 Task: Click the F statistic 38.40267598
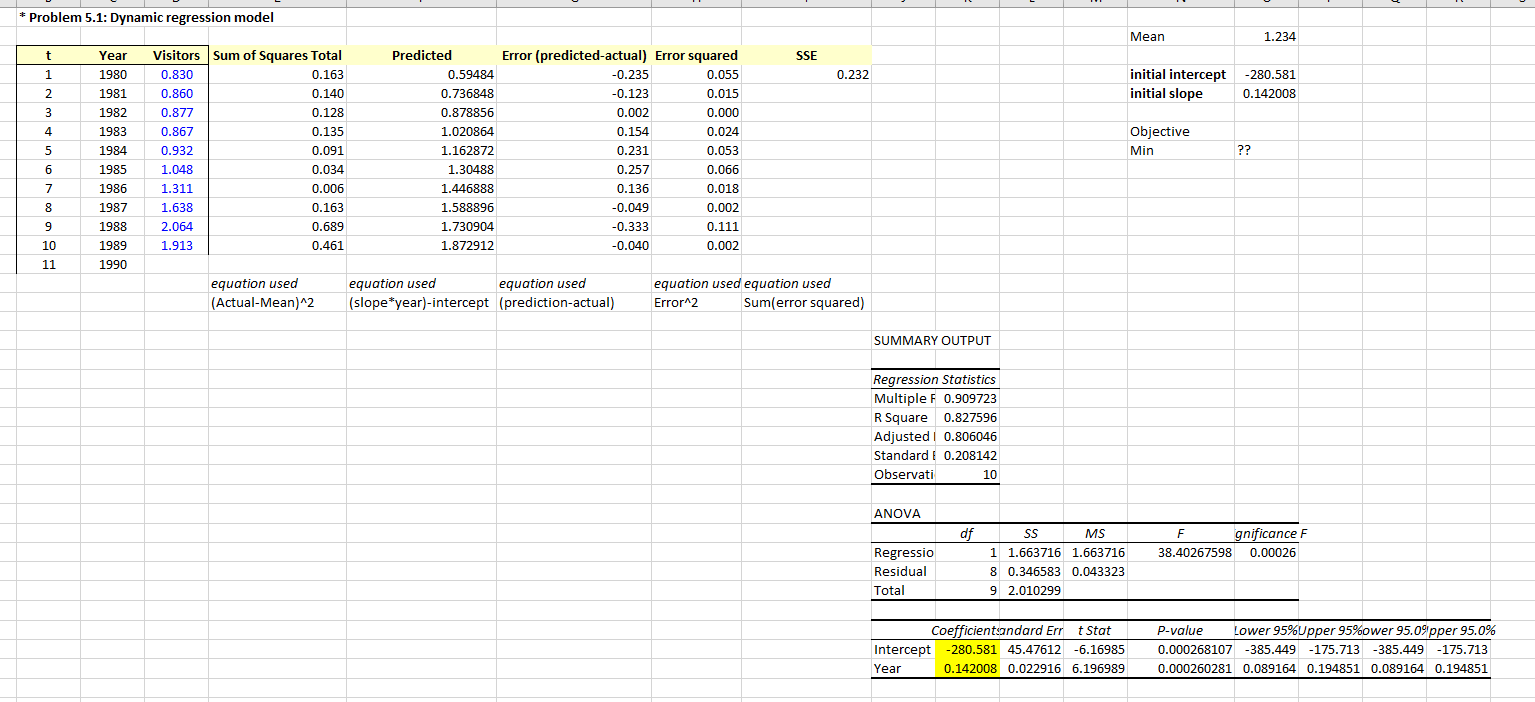(1196, 552)
